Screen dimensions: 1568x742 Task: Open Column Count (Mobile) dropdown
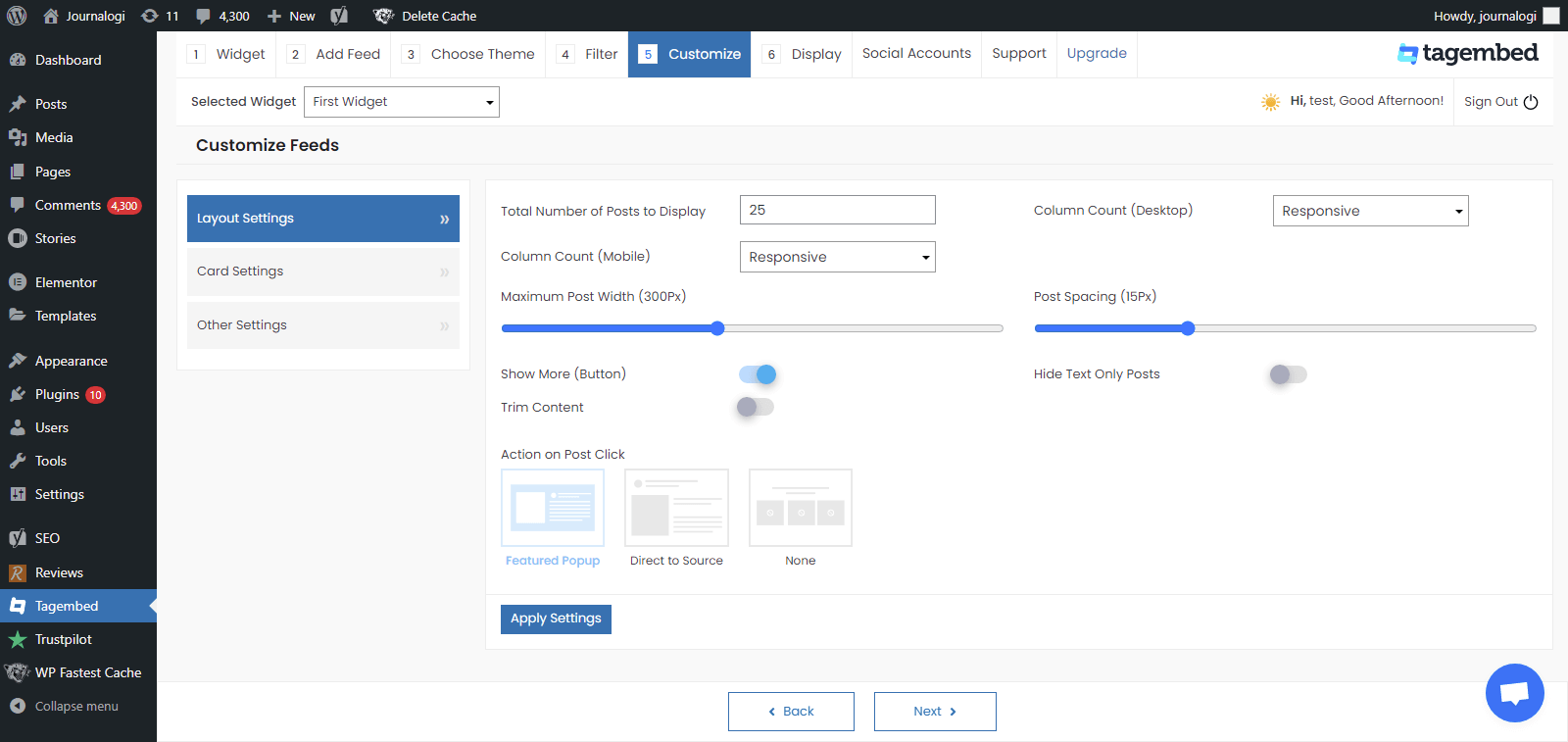[x=838, y=257]
